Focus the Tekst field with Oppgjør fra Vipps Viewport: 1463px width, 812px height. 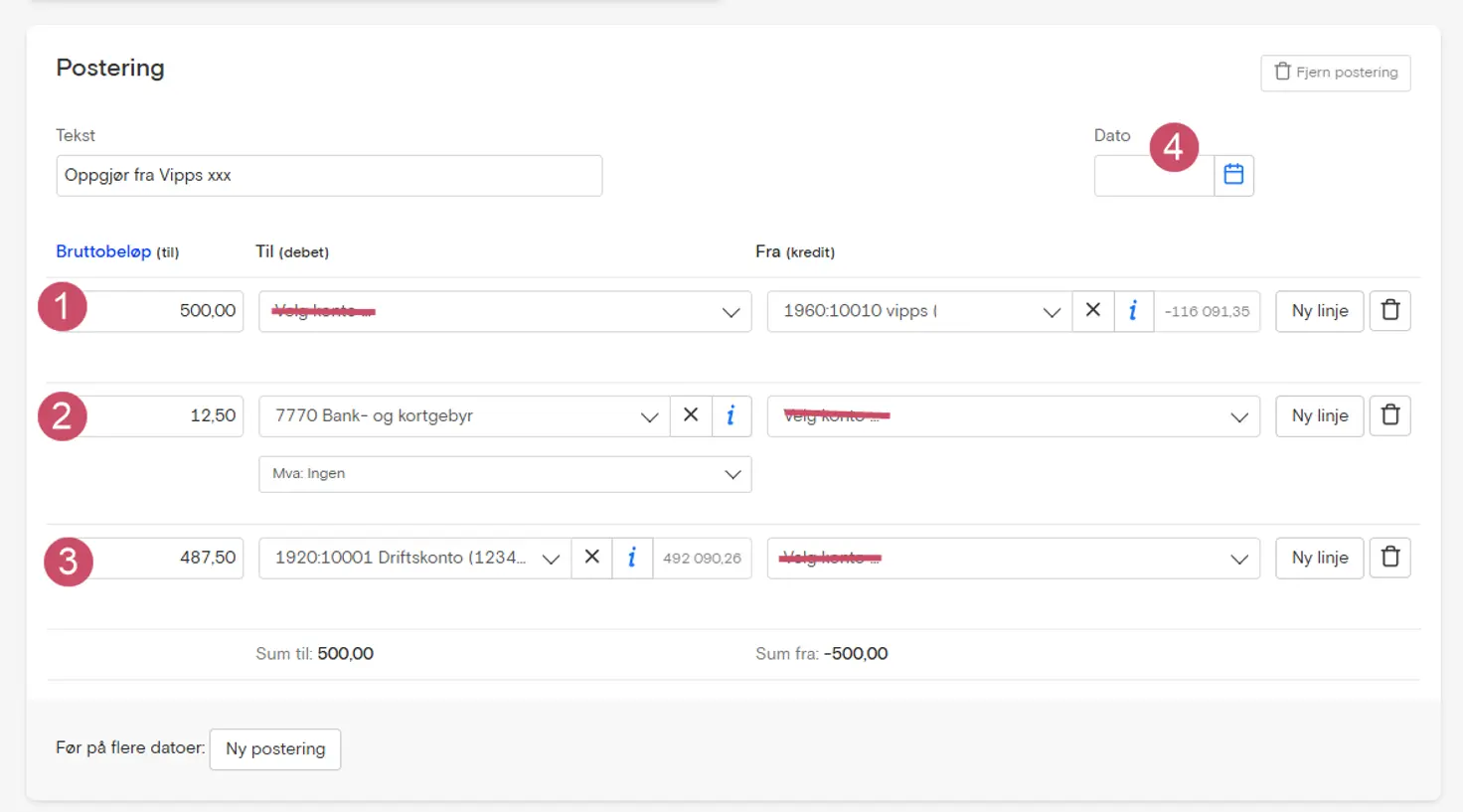pyautogui.click(x=329, y=175)
